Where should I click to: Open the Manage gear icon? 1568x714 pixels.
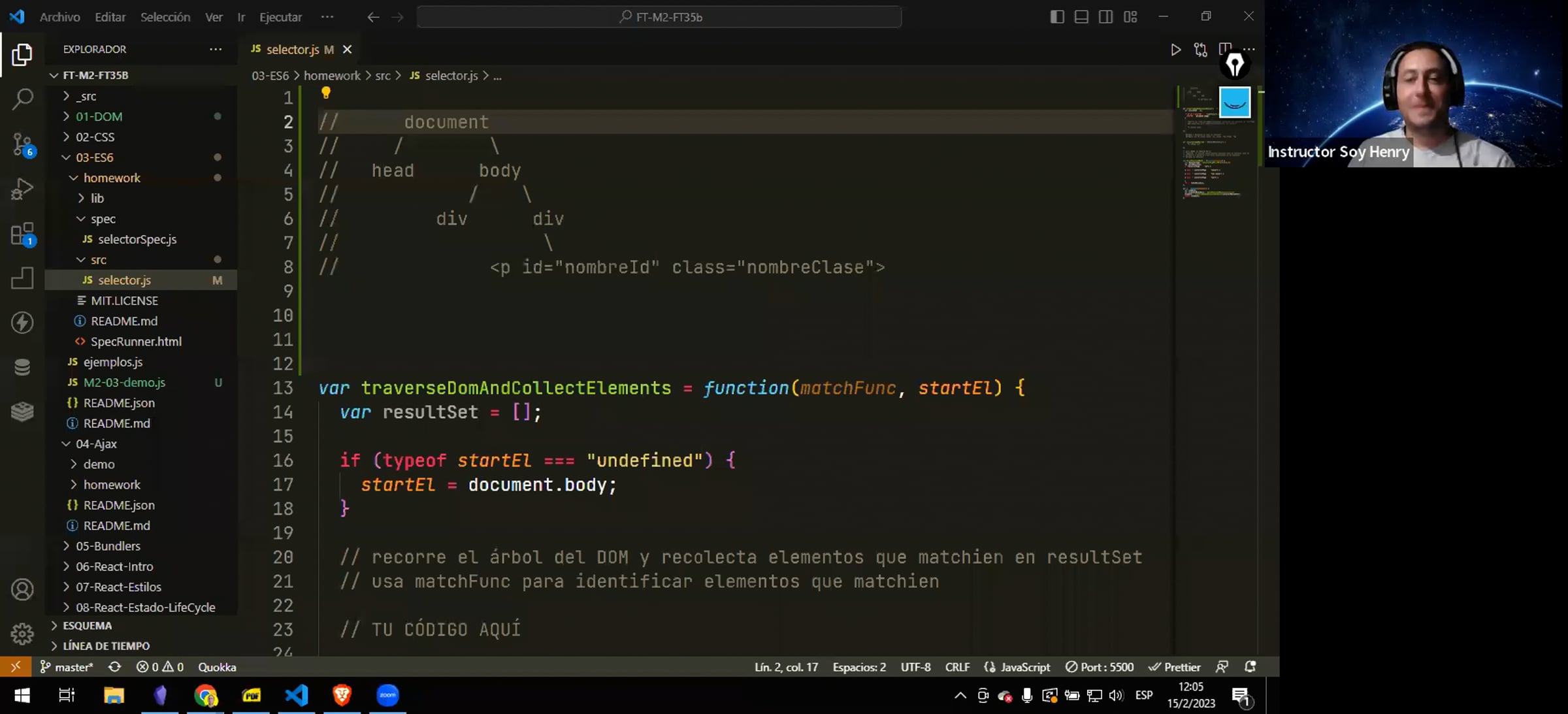[x=22, y=633]
